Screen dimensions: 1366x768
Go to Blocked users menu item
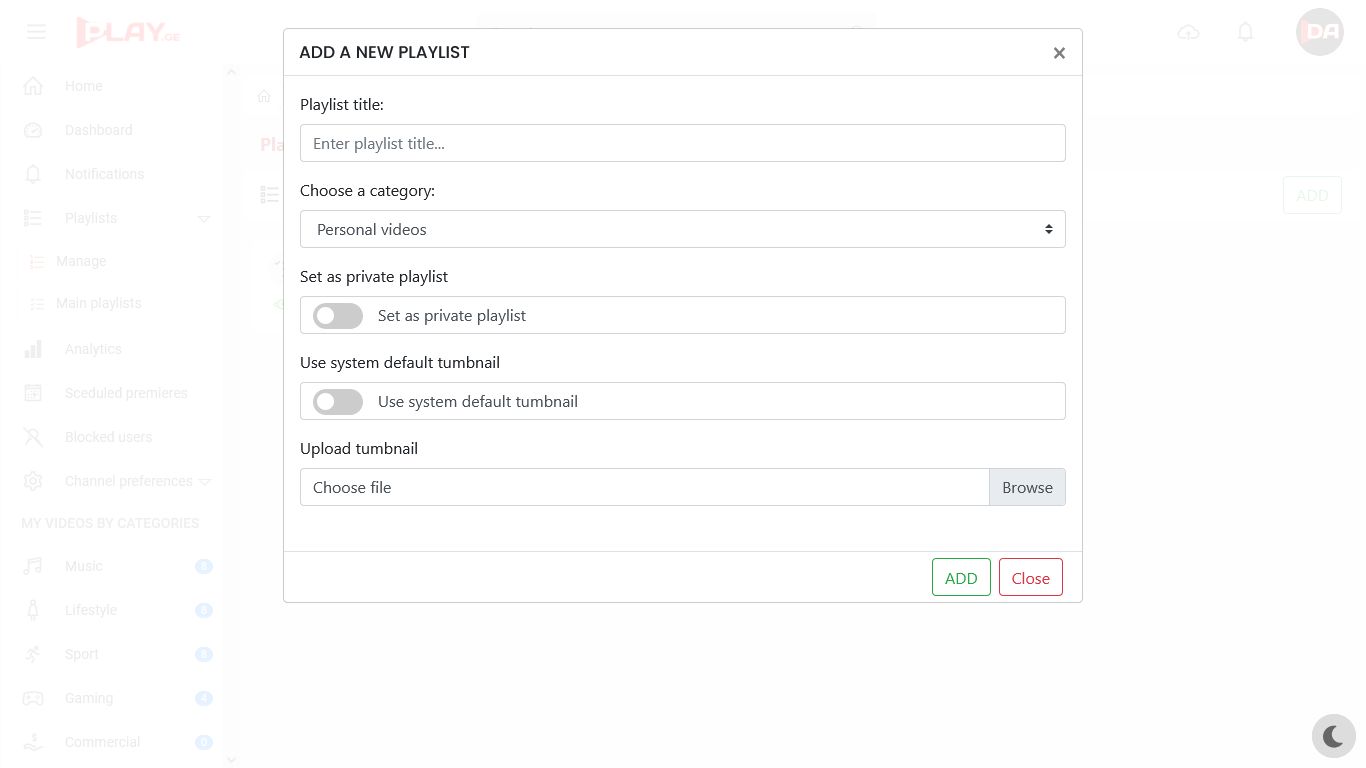pos(108,437)
